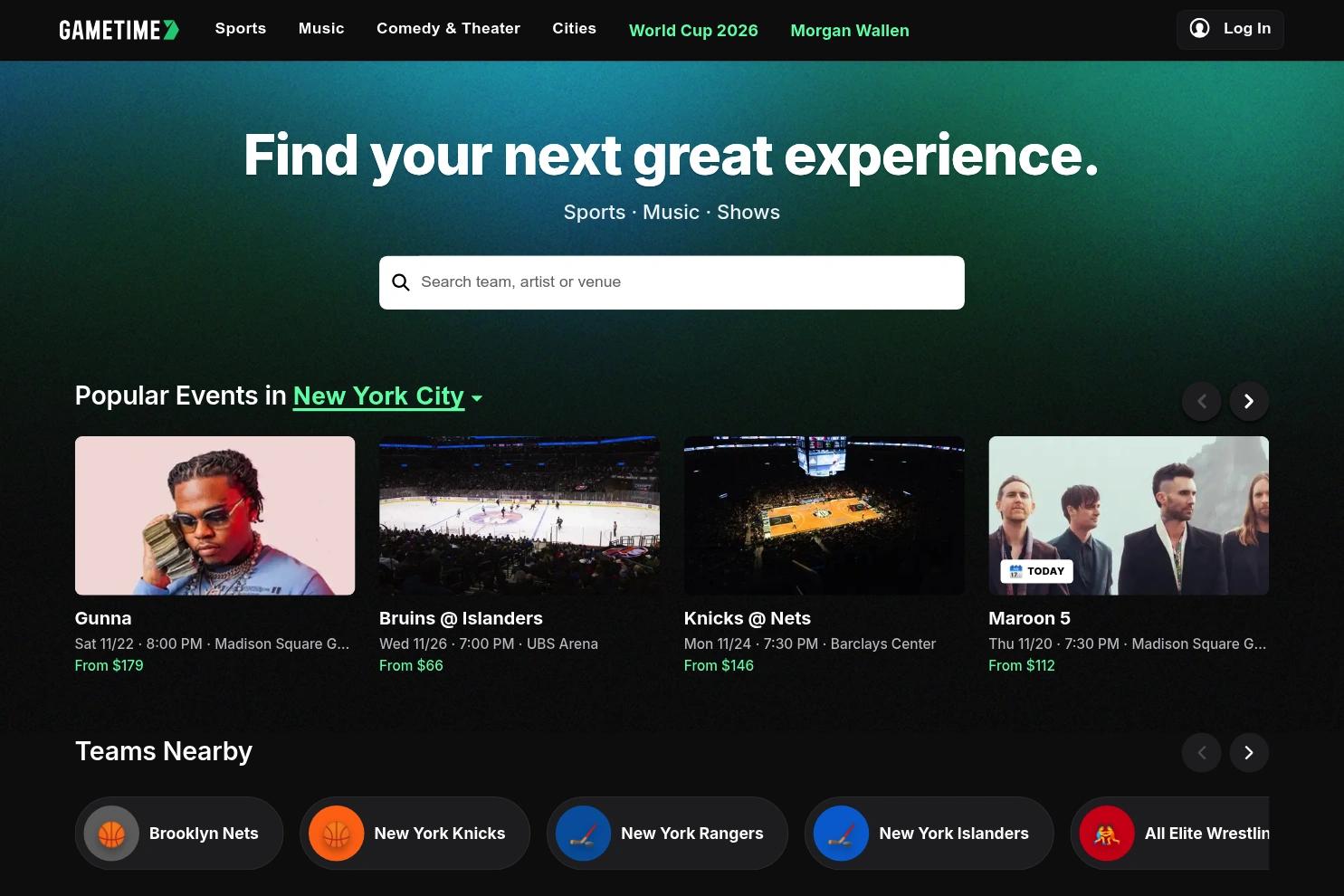This screenshot has width=1344, height=896.
Task: Show previous Teams Nearby with left arrow
Action: tap(1202, 752)
